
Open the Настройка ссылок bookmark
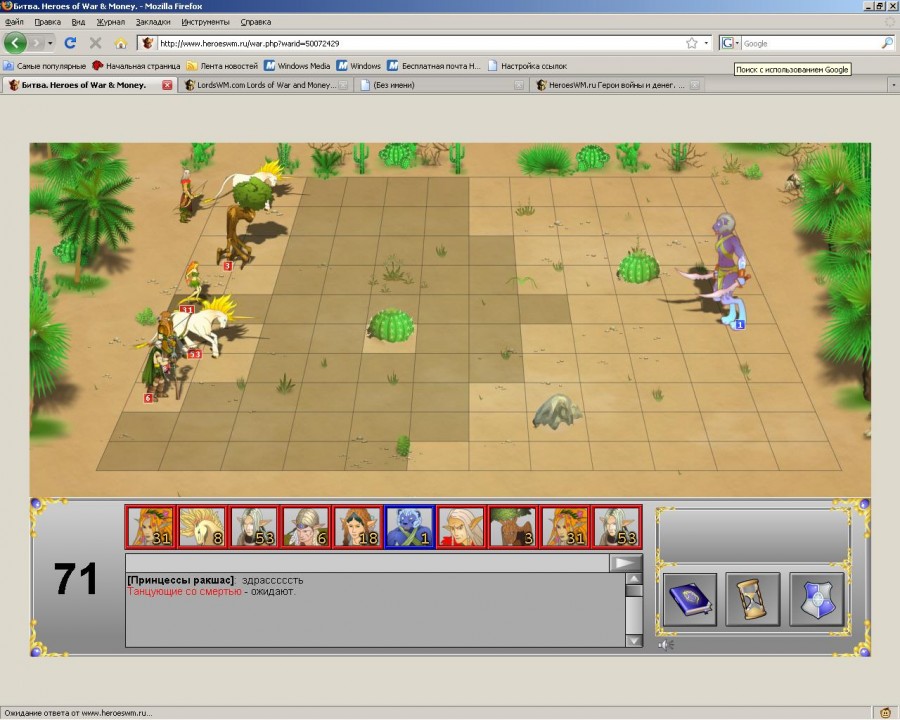(527, 66)
